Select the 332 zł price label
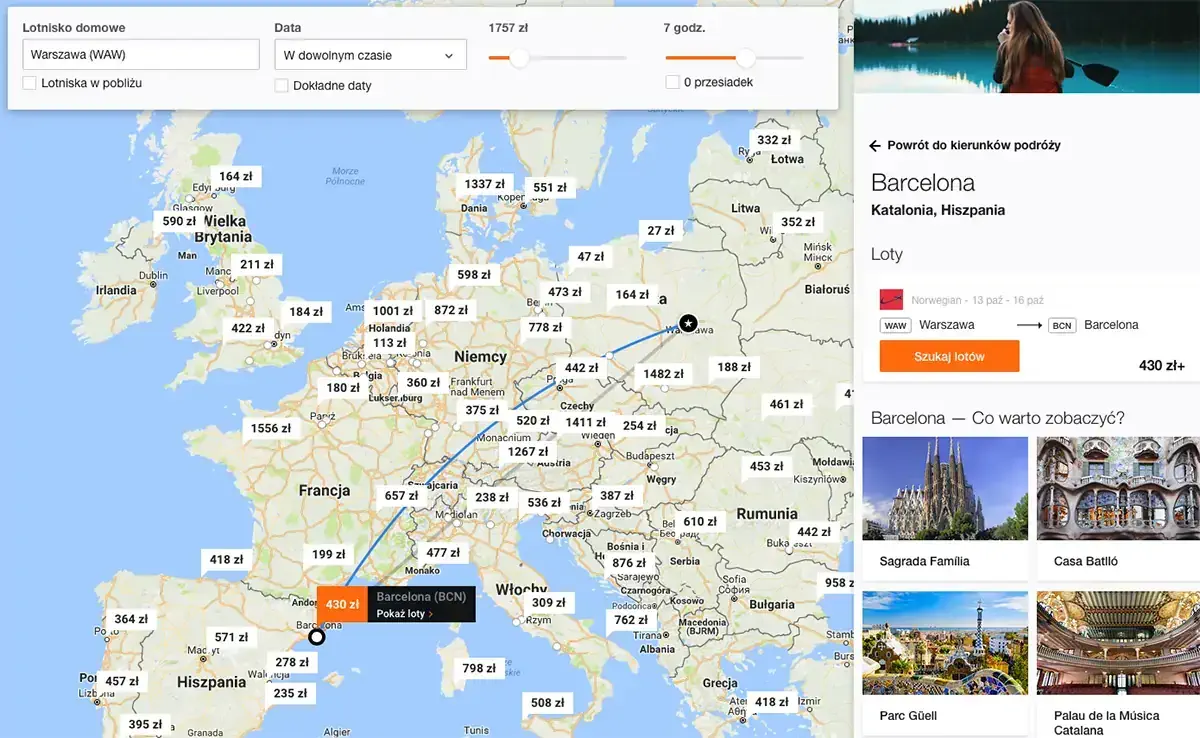The height and width of the screenshot is (738, 1200). (774, 141)
